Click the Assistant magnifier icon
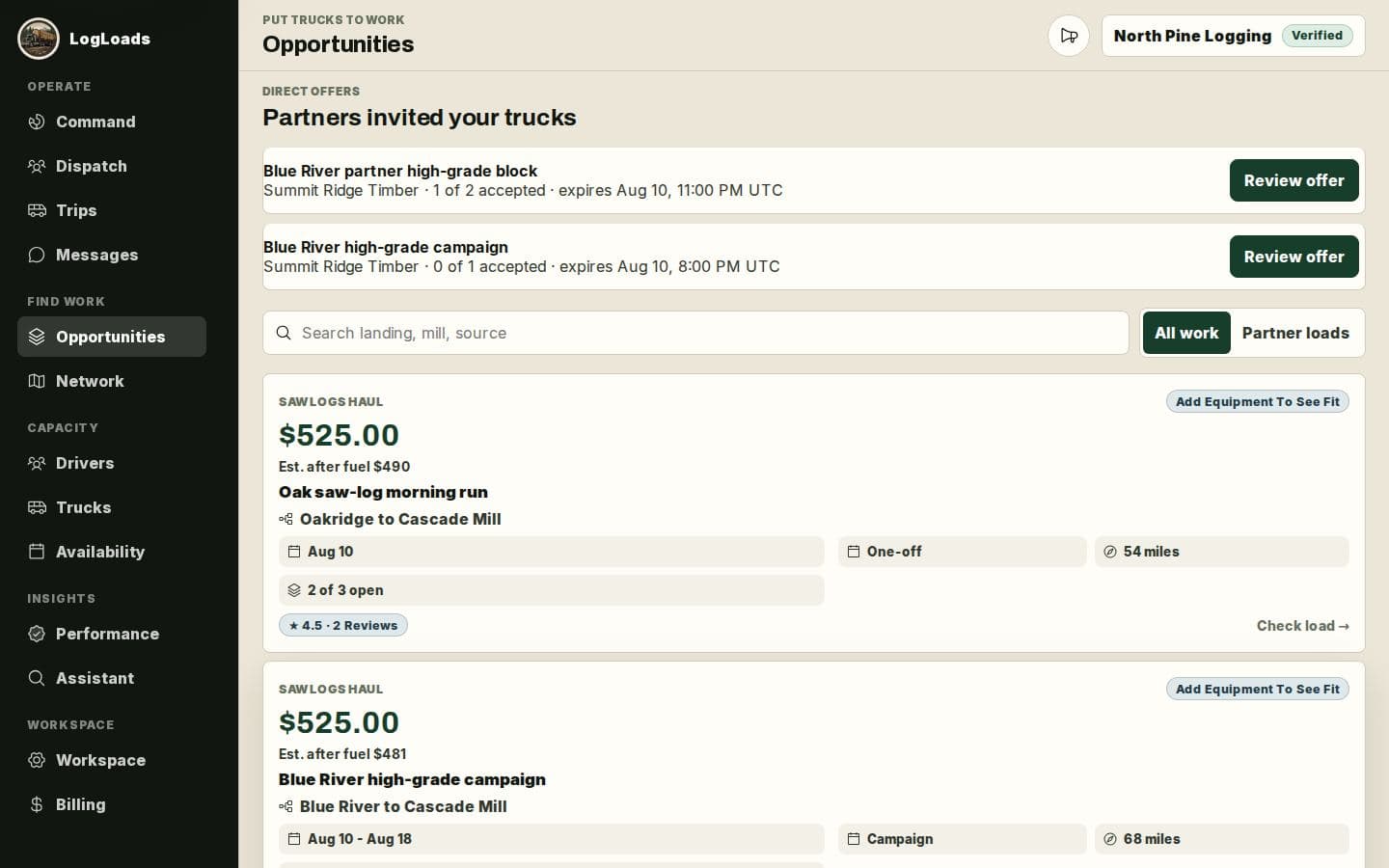The height and width of the screenshot is (868, 1389). coord(37,678)
